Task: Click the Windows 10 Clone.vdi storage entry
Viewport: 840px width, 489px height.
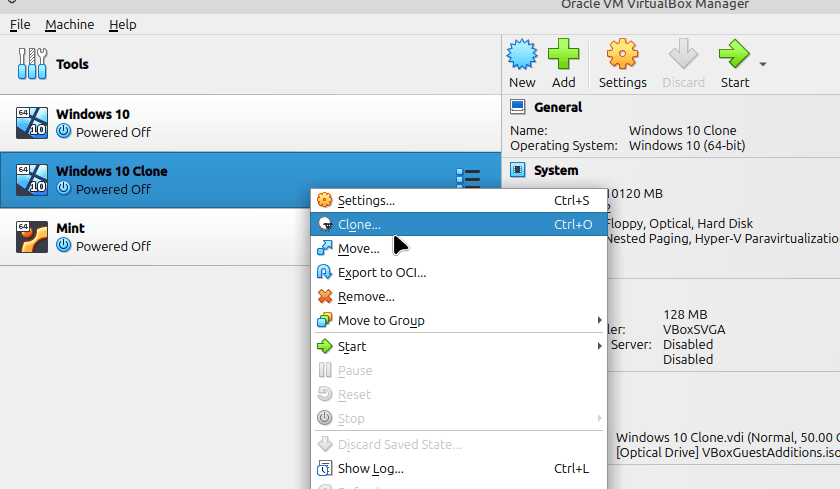Action: pos(728,438)
